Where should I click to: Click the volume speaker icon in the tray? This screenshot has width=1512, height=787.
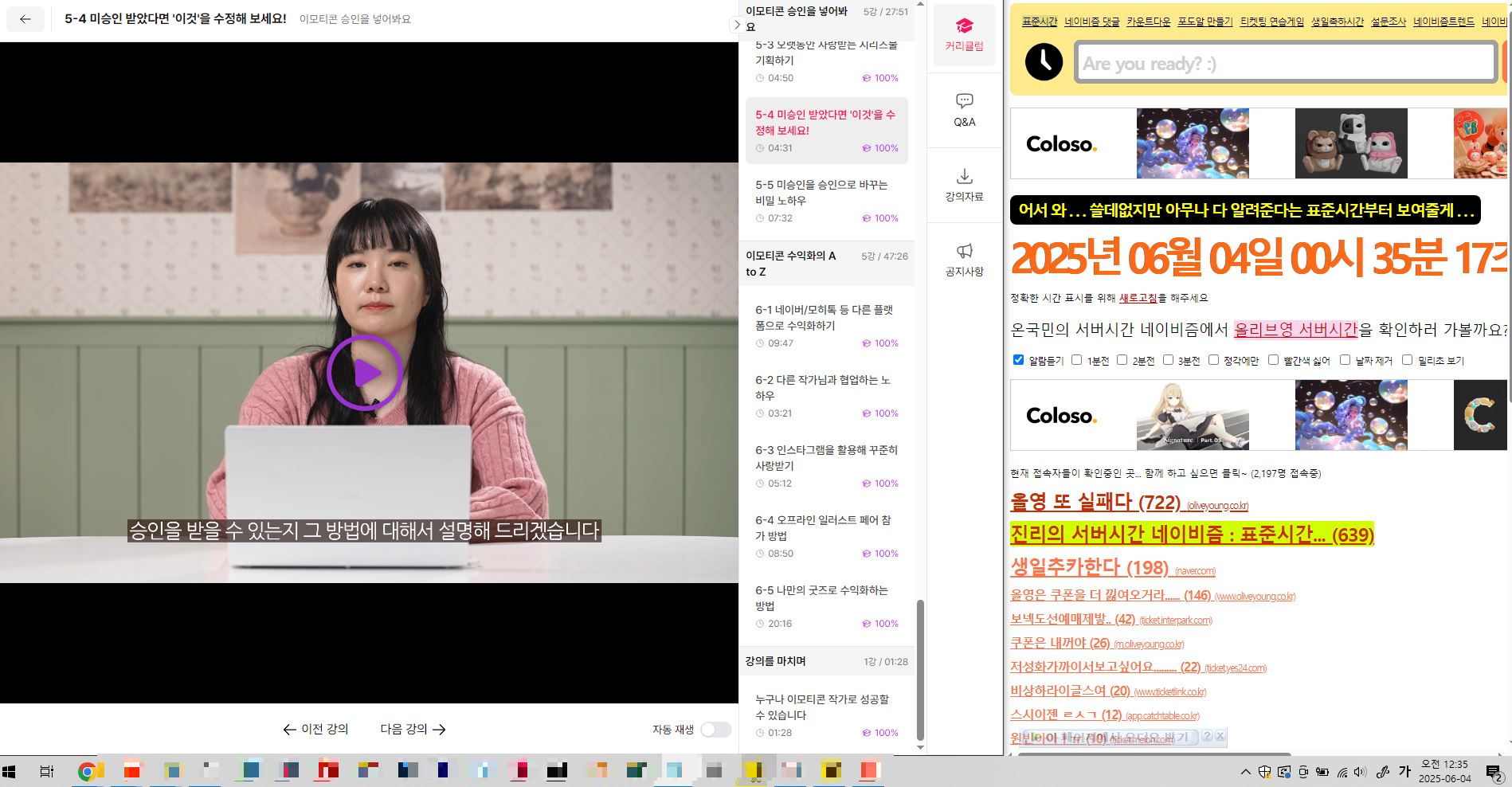coord(1360,771)
